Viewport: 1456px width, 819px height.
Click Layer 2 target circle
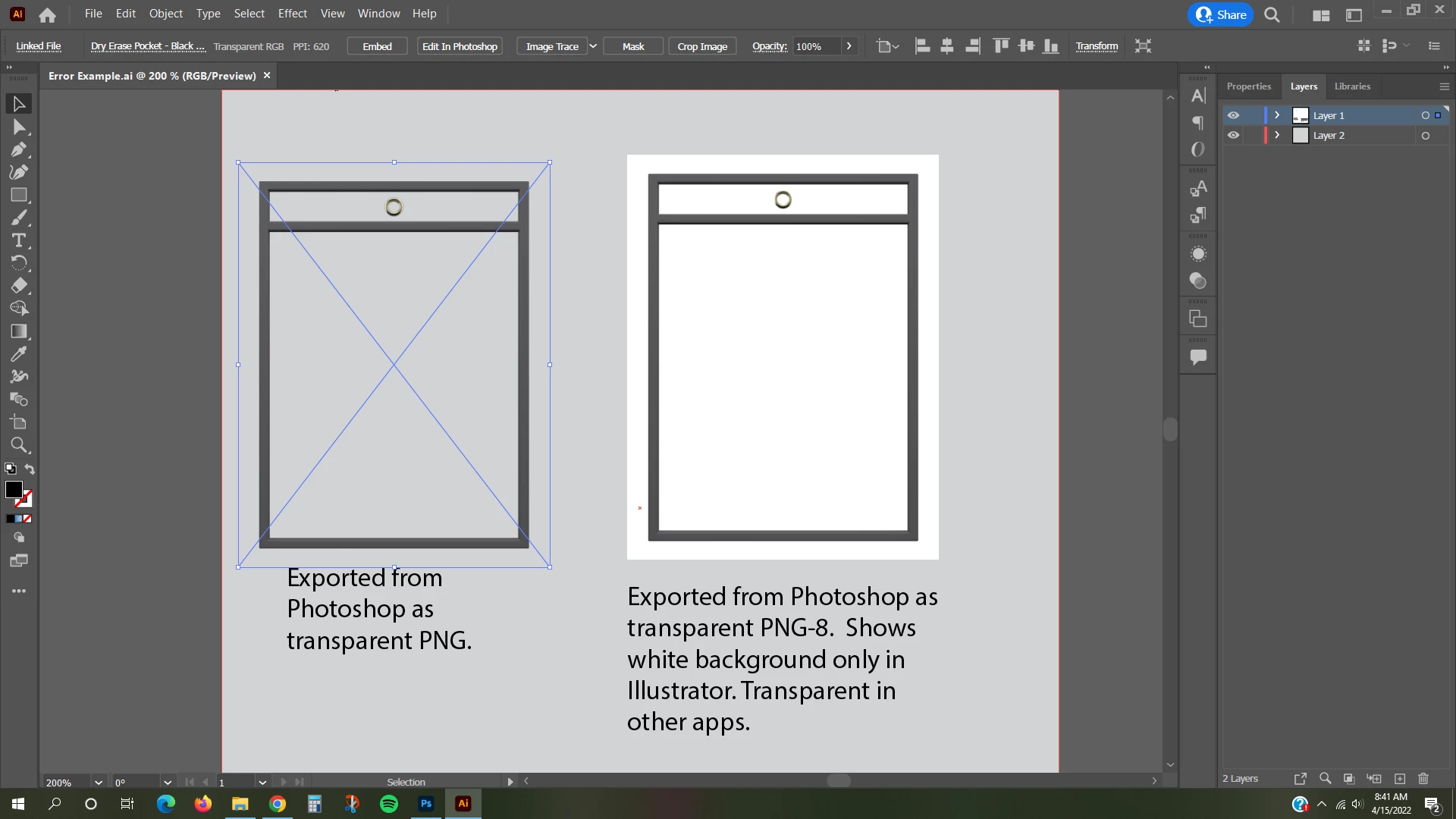pyautogui.click(x=1426, y=136)
